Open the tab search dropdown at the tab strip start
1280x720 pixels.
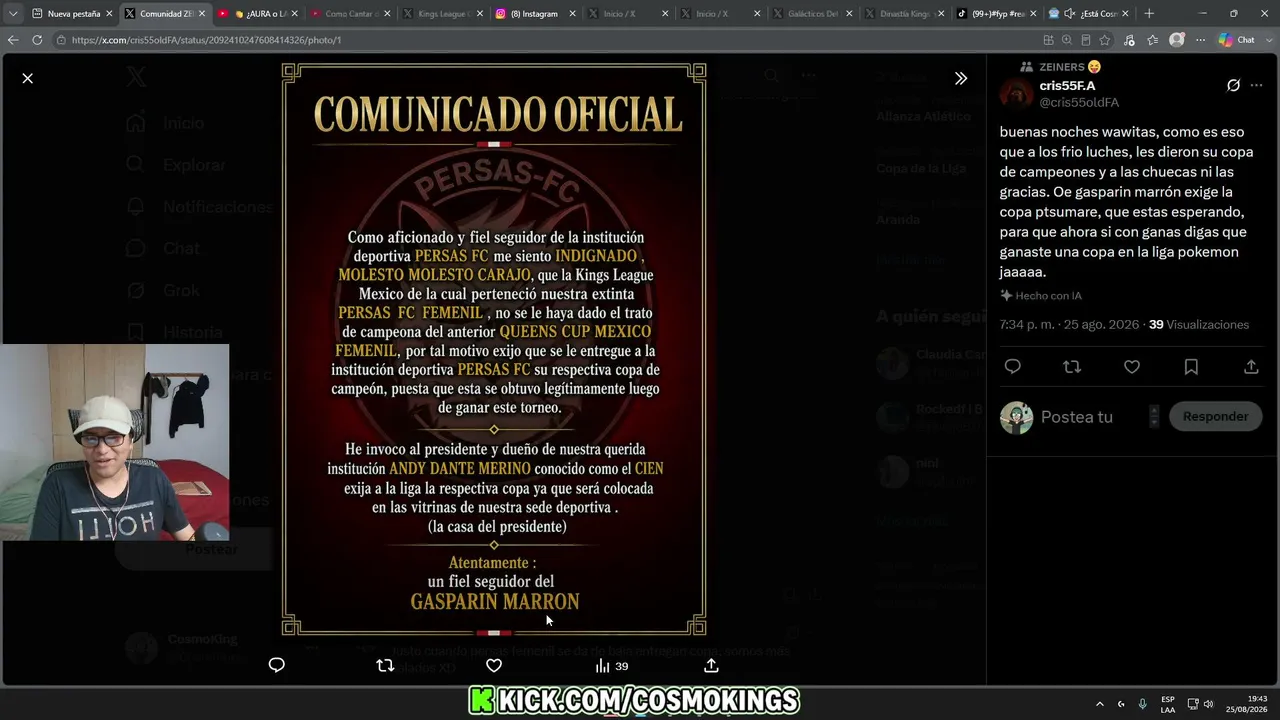tap(12, 14)
